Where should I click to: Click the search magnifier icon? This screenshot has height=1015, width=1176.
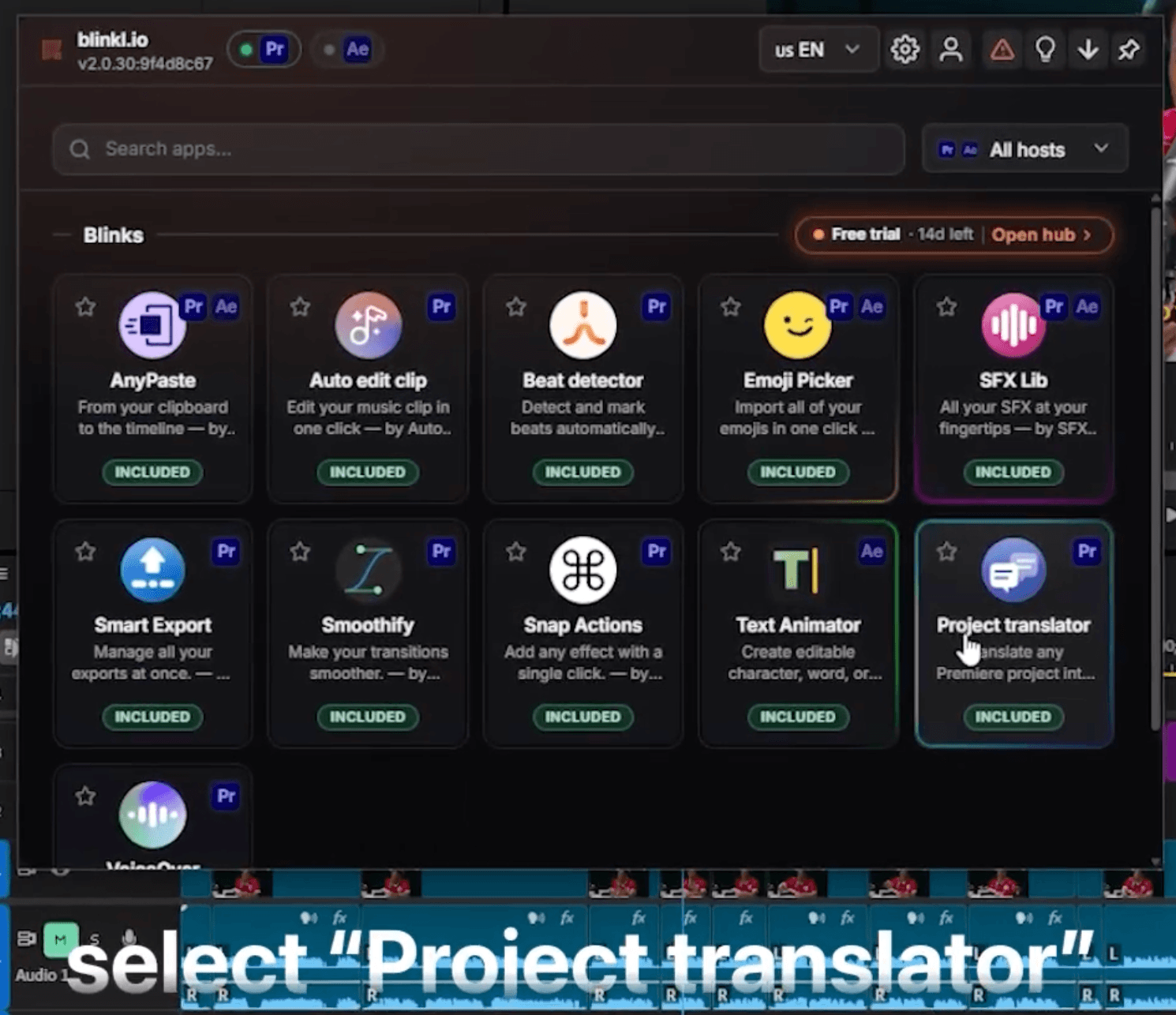pyautogui.click(x=80, y=149)
